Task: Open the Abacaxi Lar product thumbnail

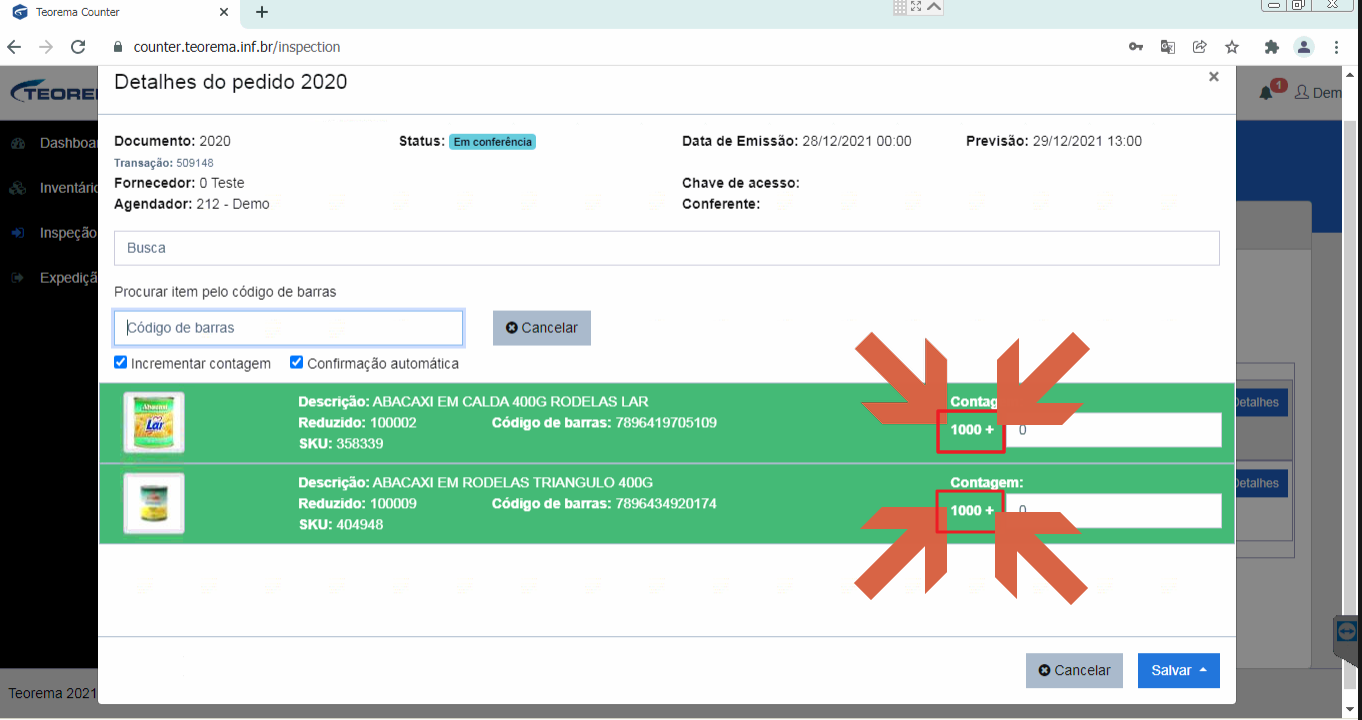Action: coord(154,422)
